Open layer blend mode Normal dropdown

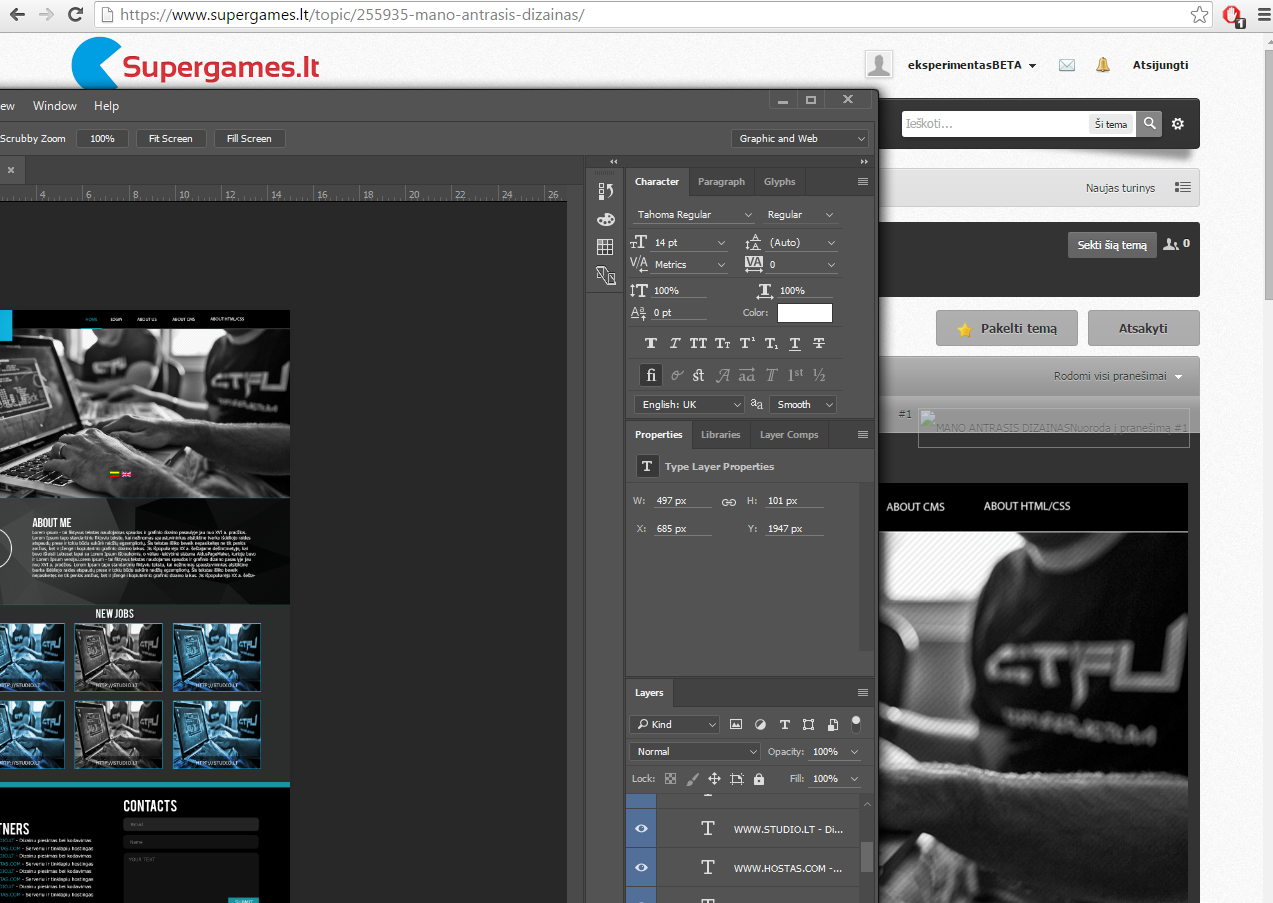(x=695, y=751)
